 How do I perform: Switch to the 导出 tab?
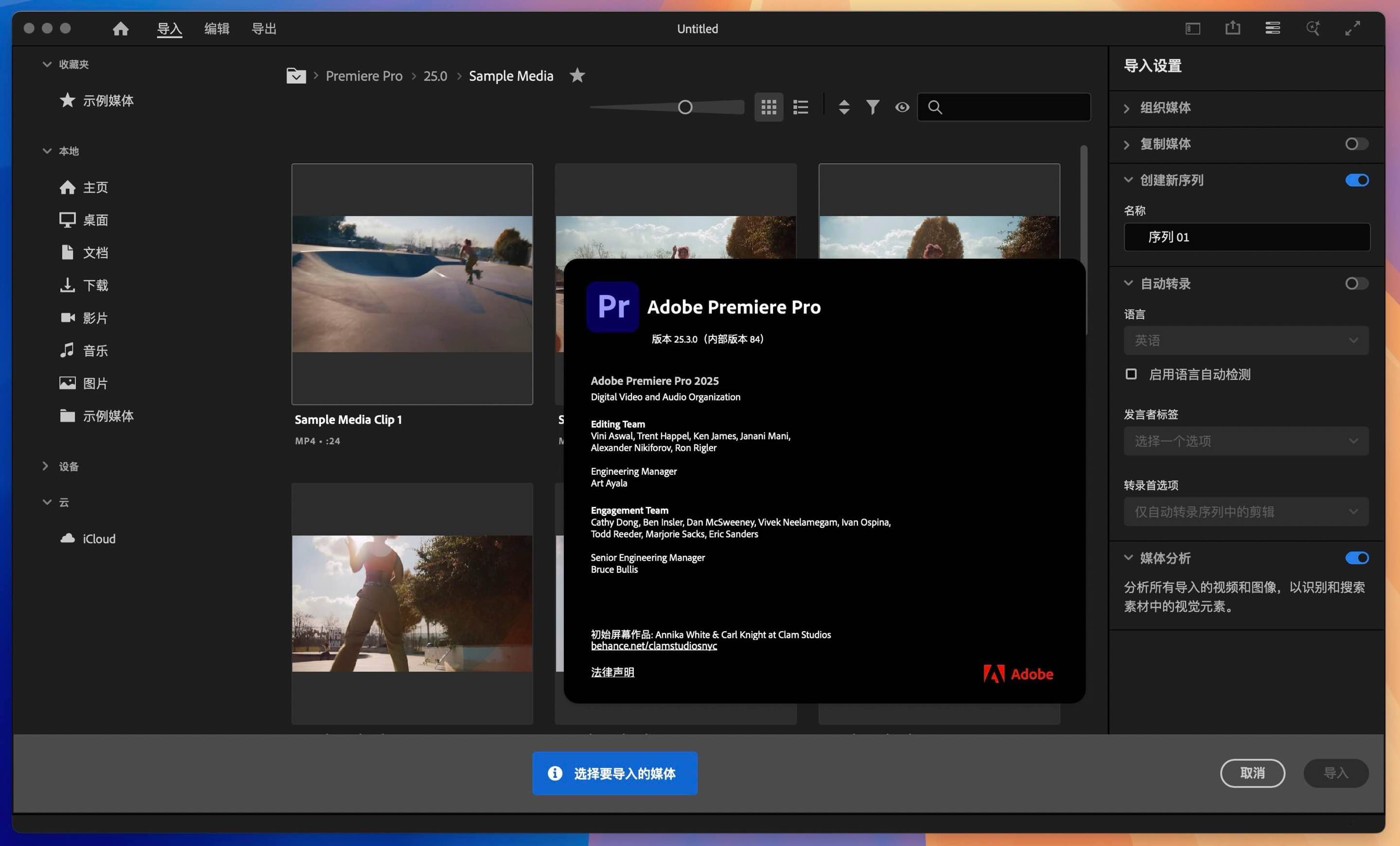263,28
